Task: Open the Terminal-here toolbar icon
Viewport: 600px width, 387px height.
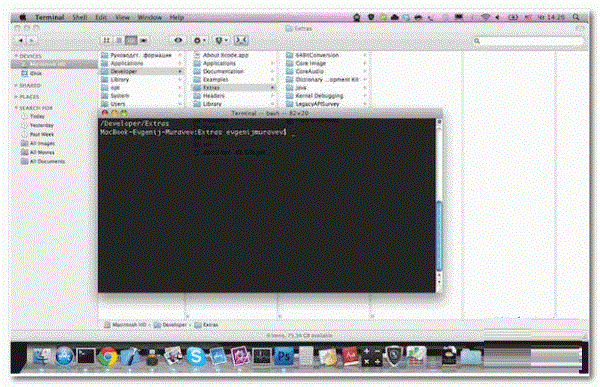Action: pyautogui.click(x=241, y=40)
